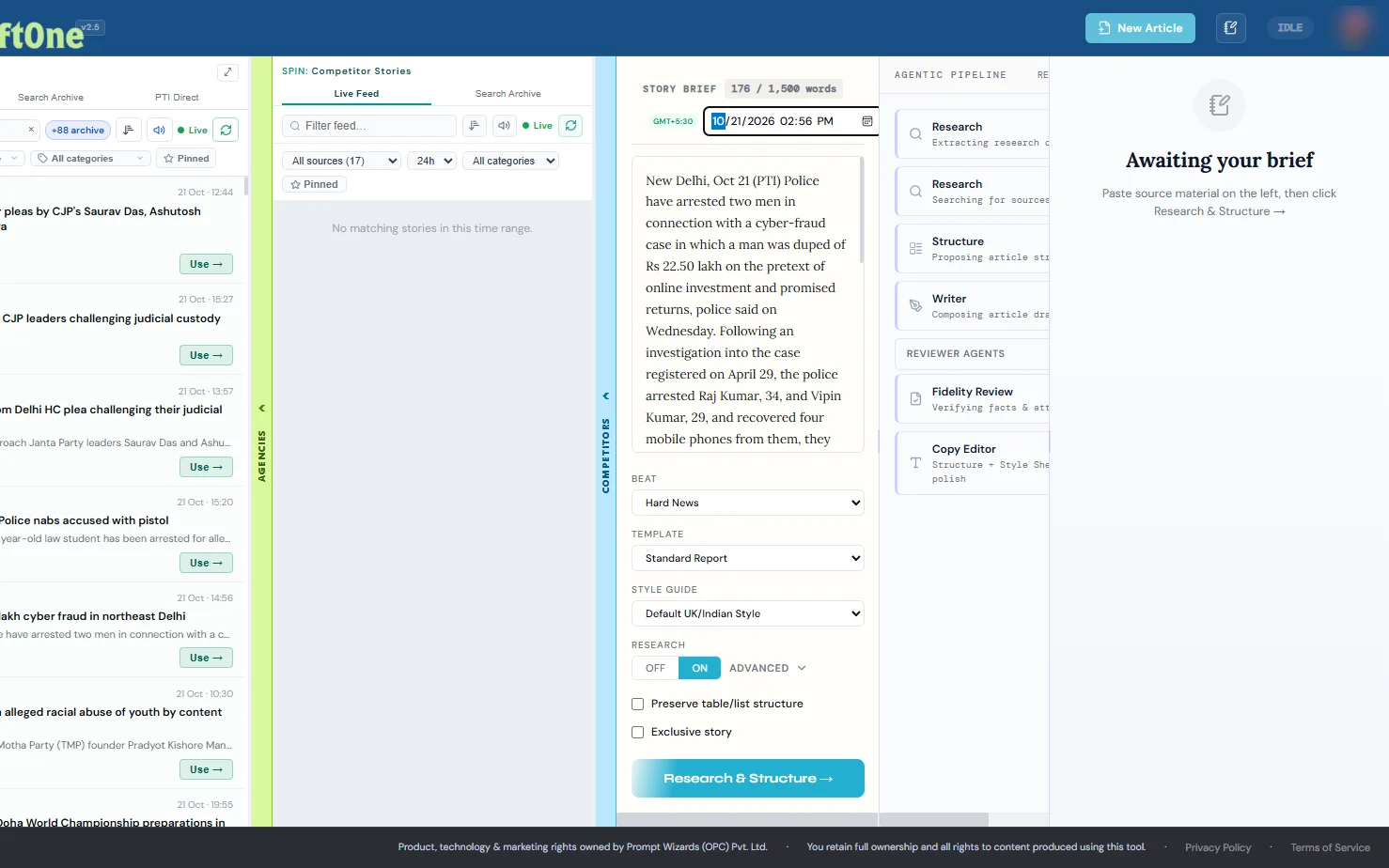The height and width of the screenshot is (868, 1389).
Task: Click the New Article button
Action: [x=1140, y=28]
